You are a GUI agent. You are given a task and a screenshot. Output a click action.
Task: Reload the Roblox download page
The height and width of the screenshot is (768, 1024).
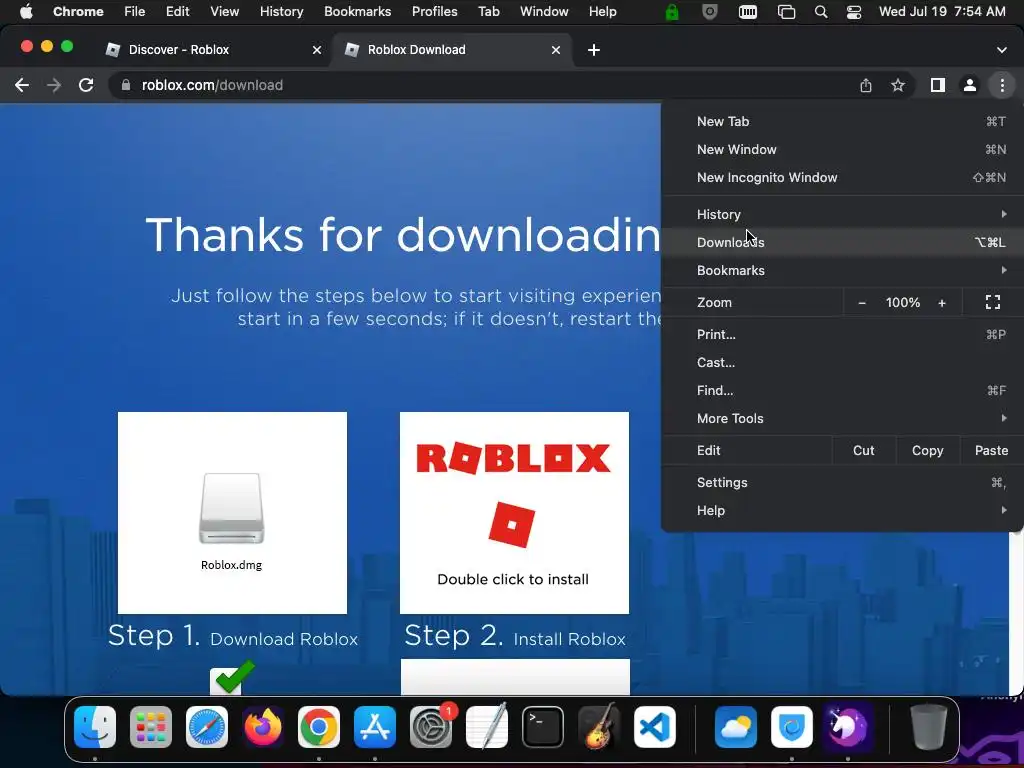tap(86, 85)
